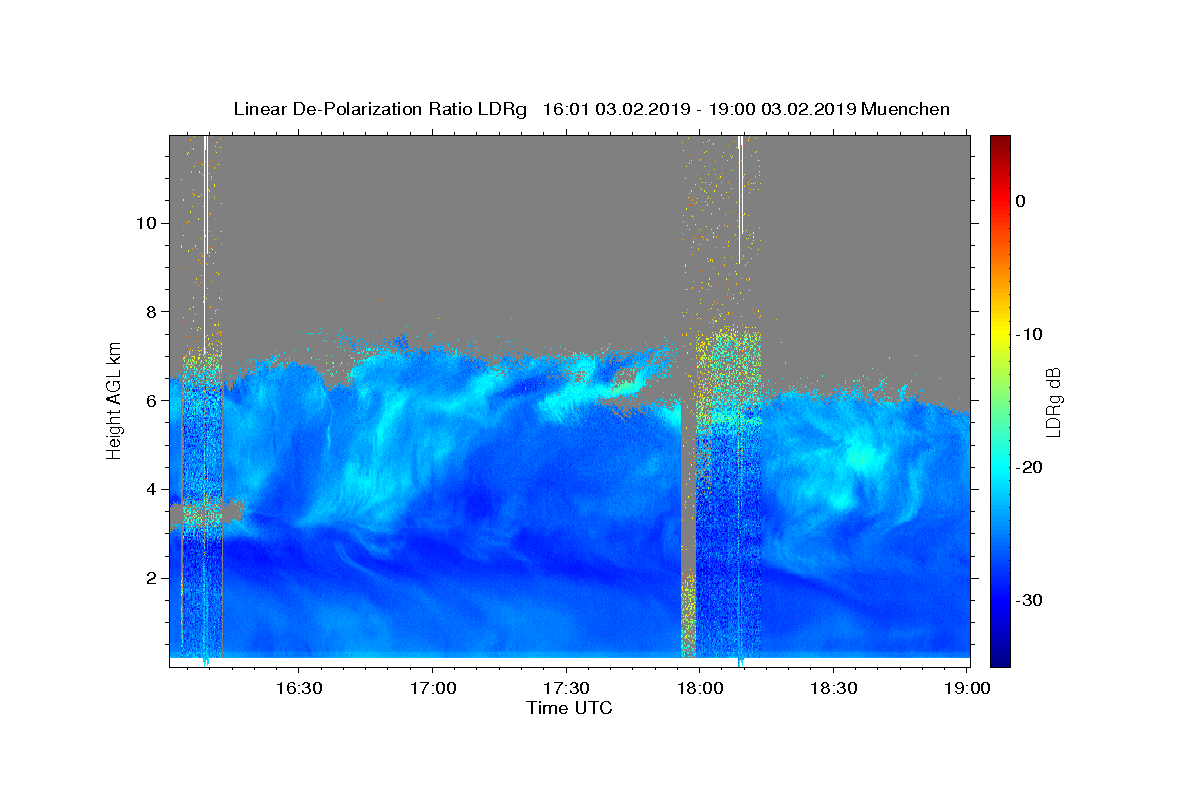Screen dimensions: 1200x800
Task: Click the 'Time UTC' axis label
Action: pyautogui.click(x=569, y=708)
